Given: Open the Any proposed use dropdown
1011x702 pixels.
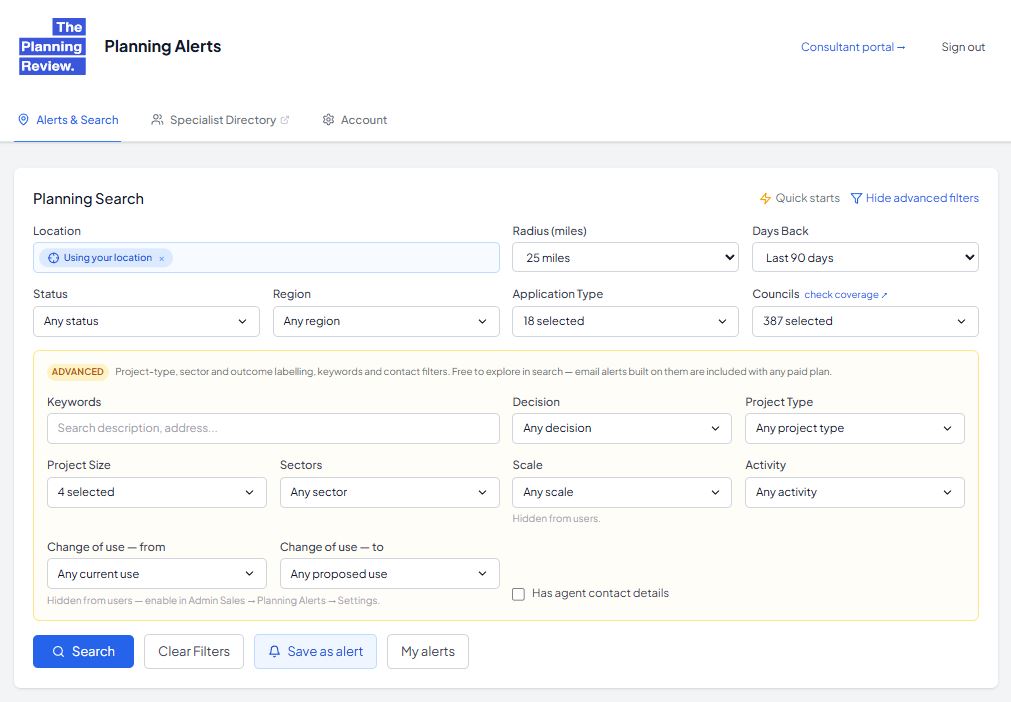Looking at the screenshot, I should point(389,574).
